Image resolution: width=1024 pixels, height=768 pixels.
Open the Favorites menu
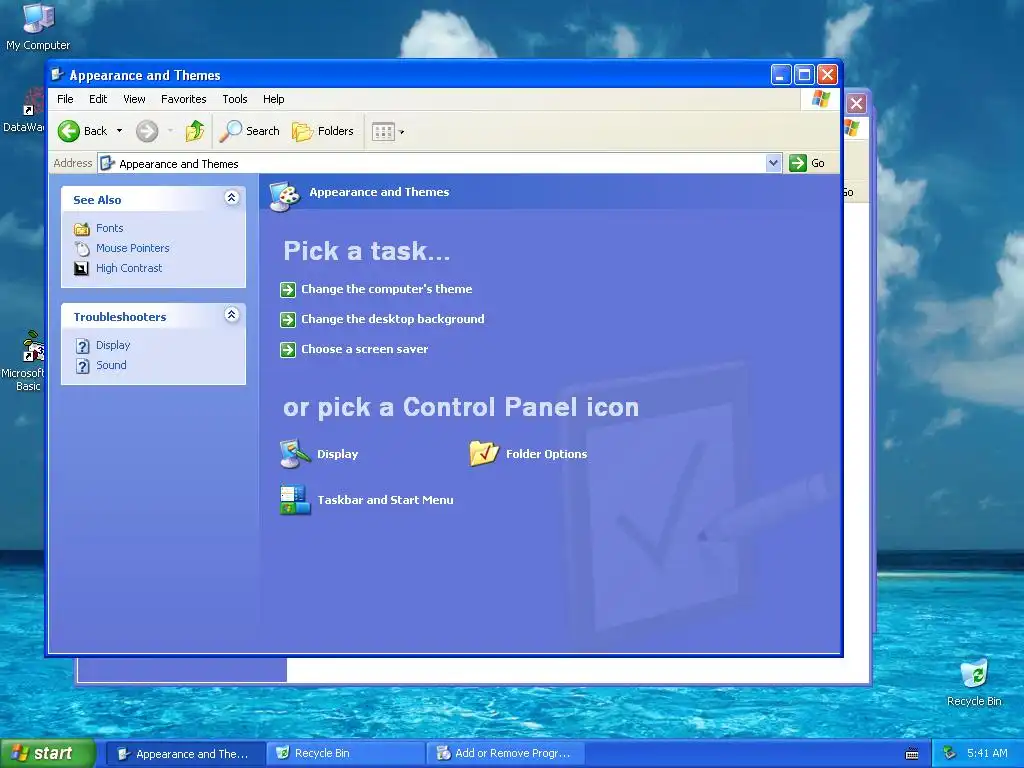click(x=184, y=99)
